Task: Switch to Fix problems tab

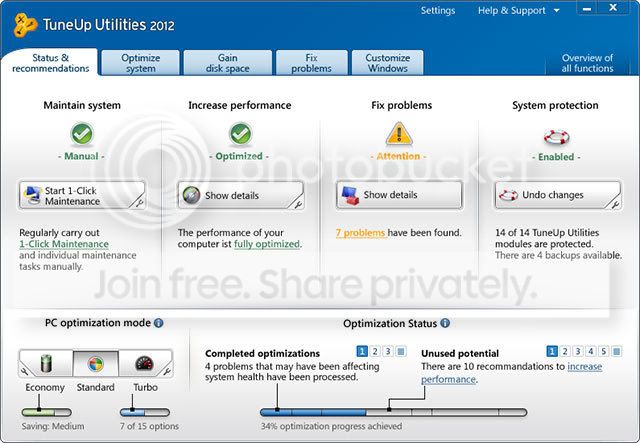Action: click(311, 63)
